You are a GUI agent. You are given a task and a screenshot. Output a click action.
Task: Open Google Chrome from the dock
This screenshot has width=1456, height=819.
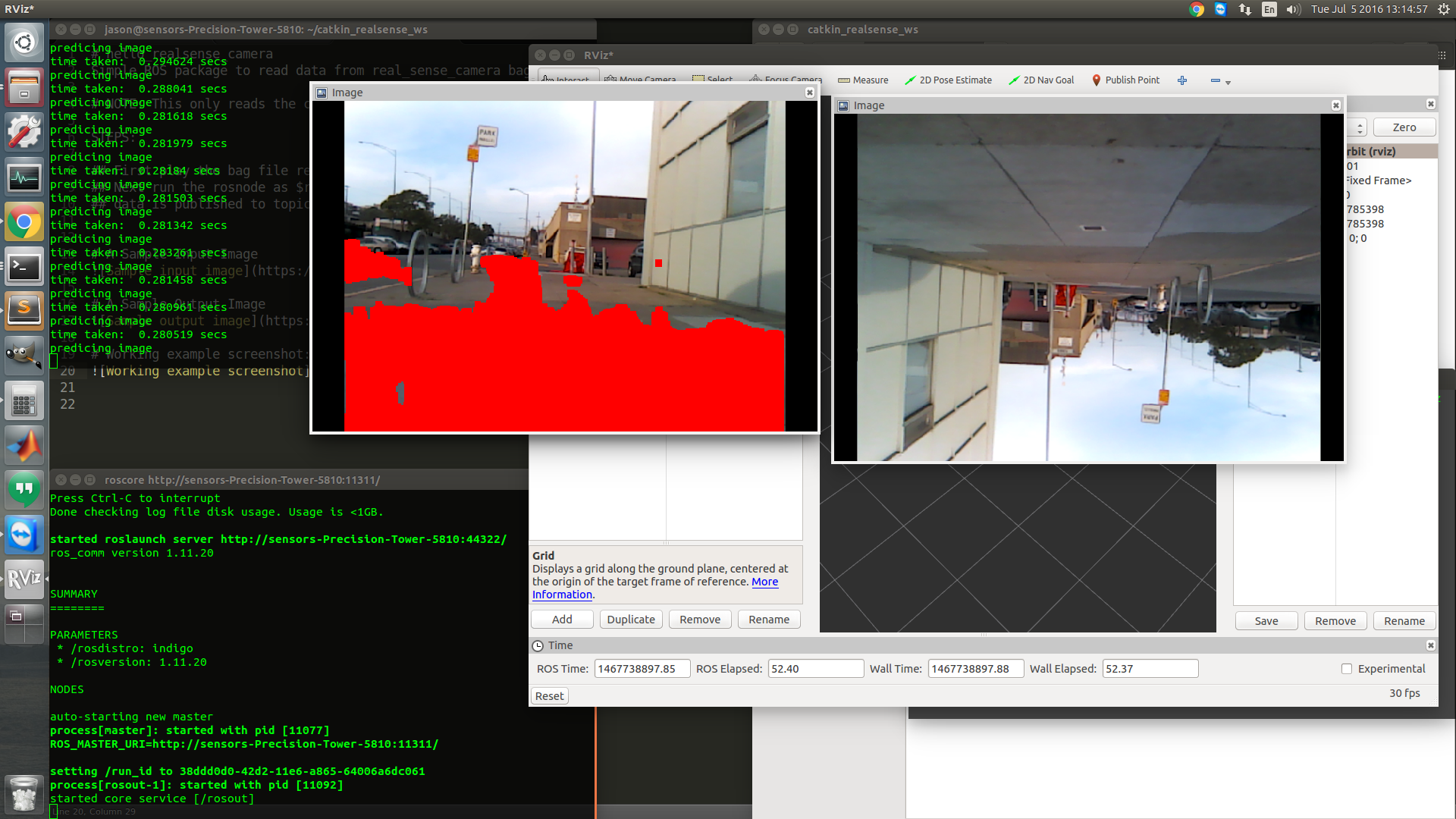pos(24,222)
